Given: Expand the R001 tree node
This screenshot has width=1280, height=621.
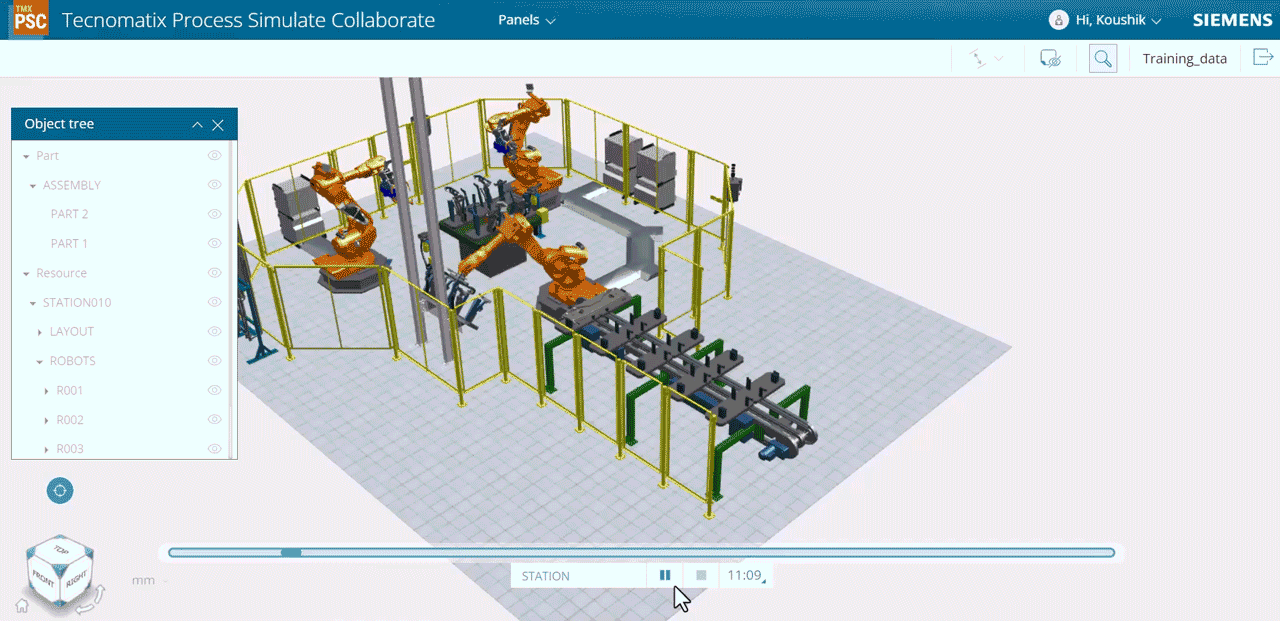Looking at the screenshot, I should click(47, 391).
